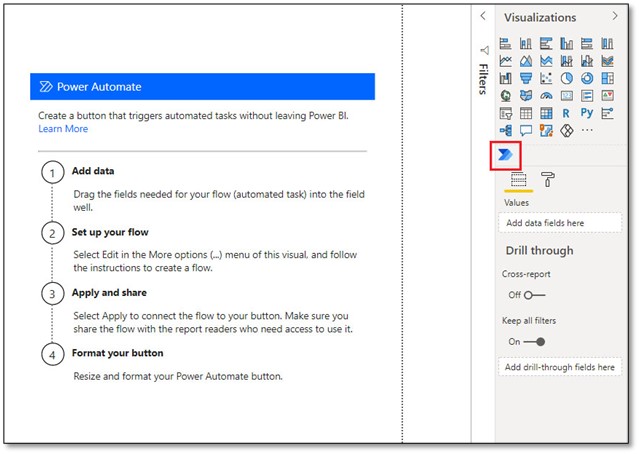This screenshot has height=454, width=639.
Task: Open the Learn More link
Action: point(63,129)
